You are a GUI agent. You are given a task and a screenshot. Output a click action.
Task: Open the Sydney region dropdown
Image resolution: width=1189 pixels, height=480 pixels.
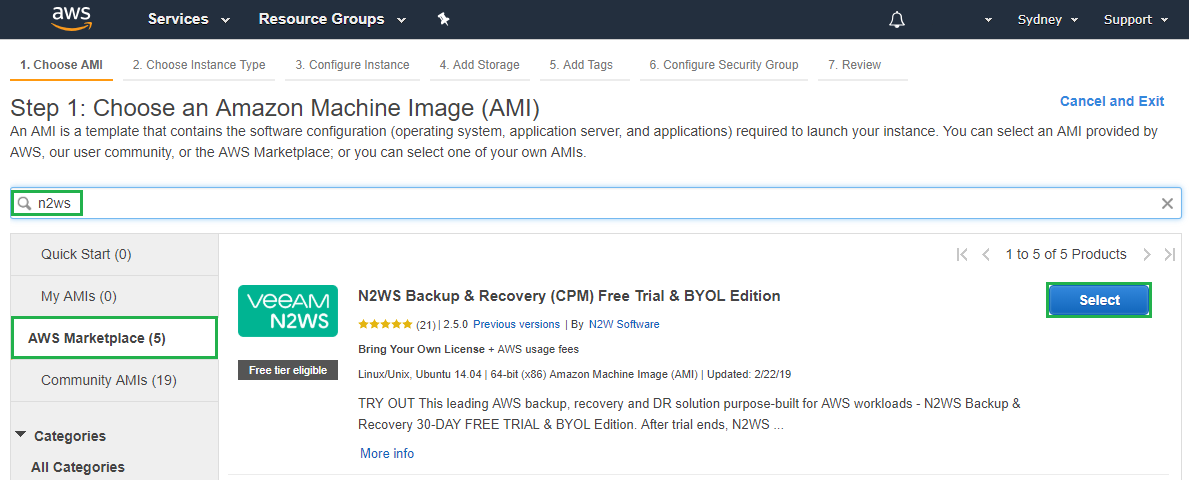coord(1047,20)
